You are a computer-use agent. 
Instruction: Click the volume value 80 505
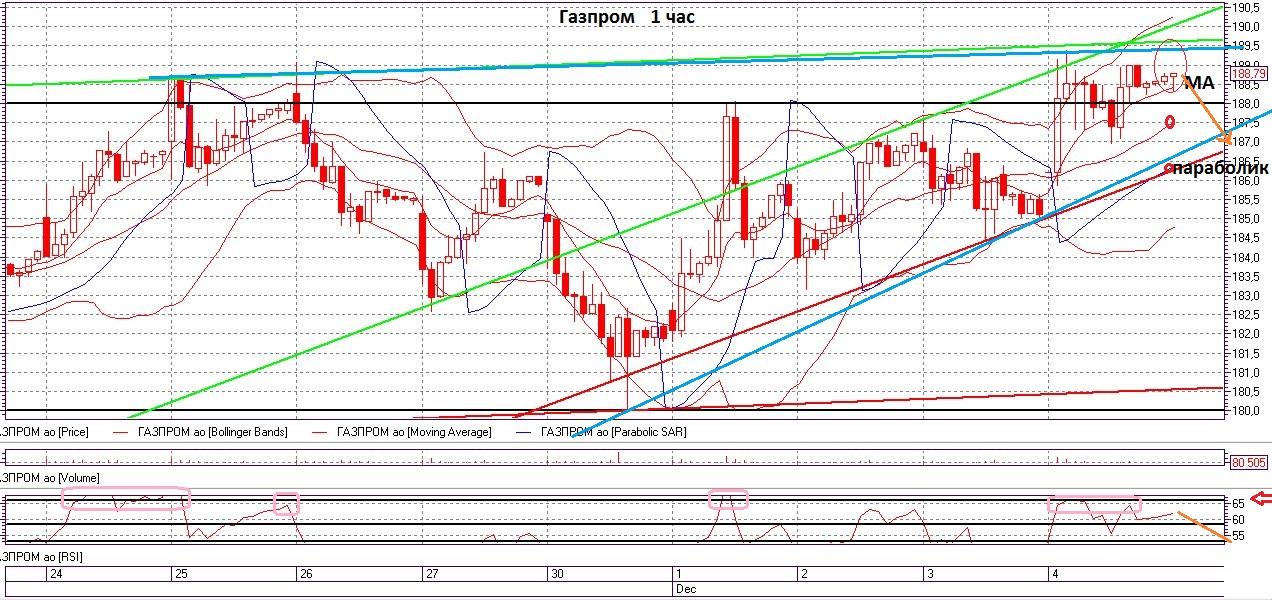[x=1249, y=462]
